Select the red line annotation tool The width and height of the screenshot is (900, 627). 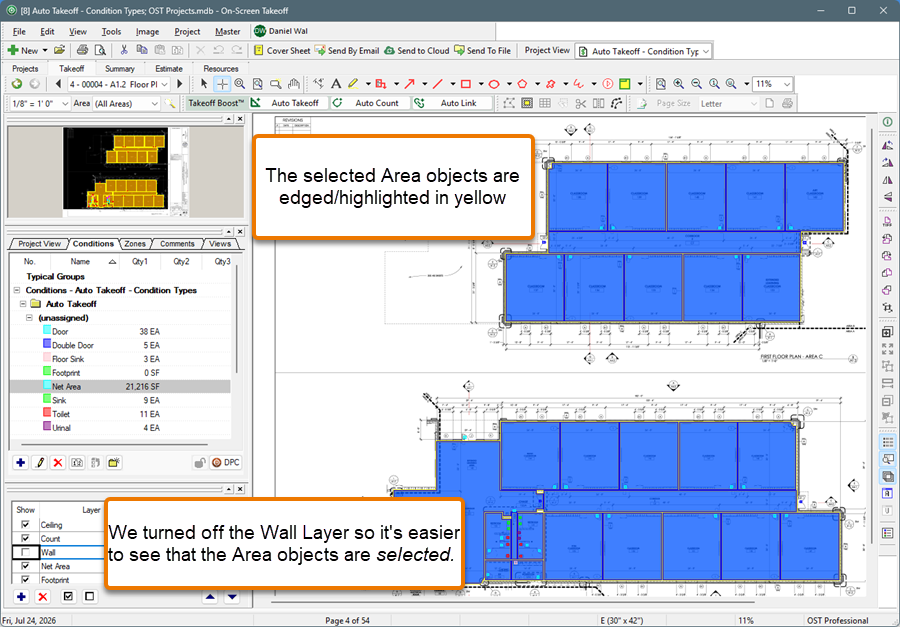(x=437, y=84)
